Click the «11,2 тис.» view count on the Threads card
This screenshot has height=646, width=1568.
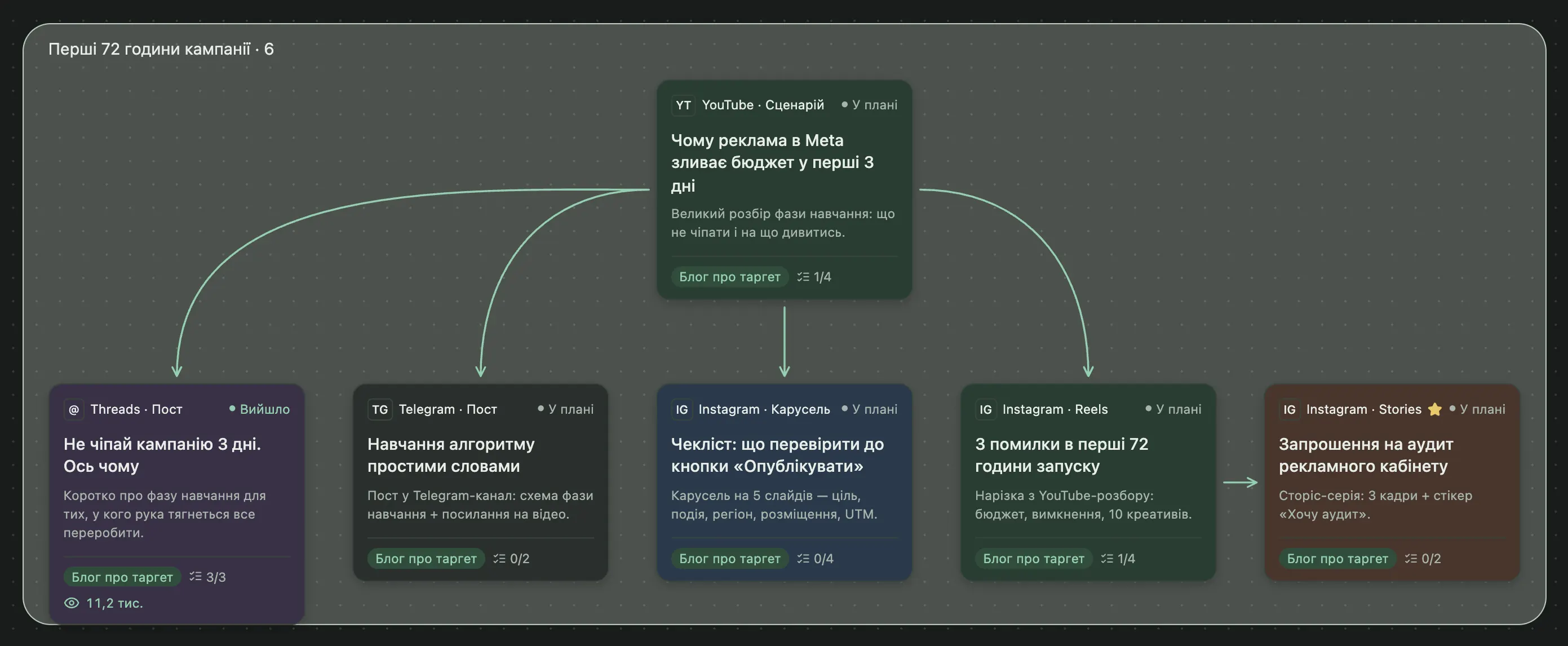tap(114, 603)
